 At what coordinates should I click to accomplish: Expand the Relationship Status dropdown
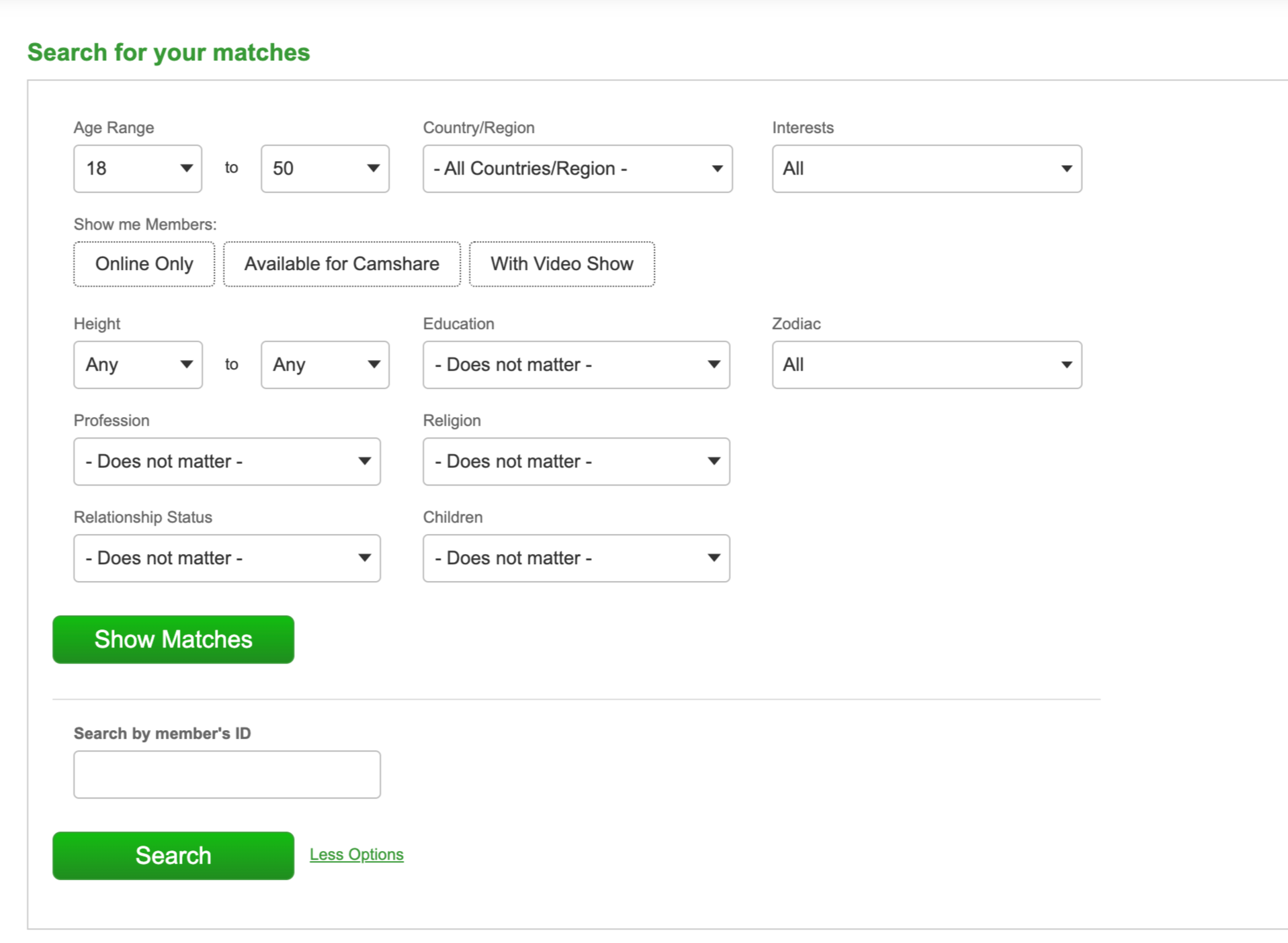click(226, 558)
